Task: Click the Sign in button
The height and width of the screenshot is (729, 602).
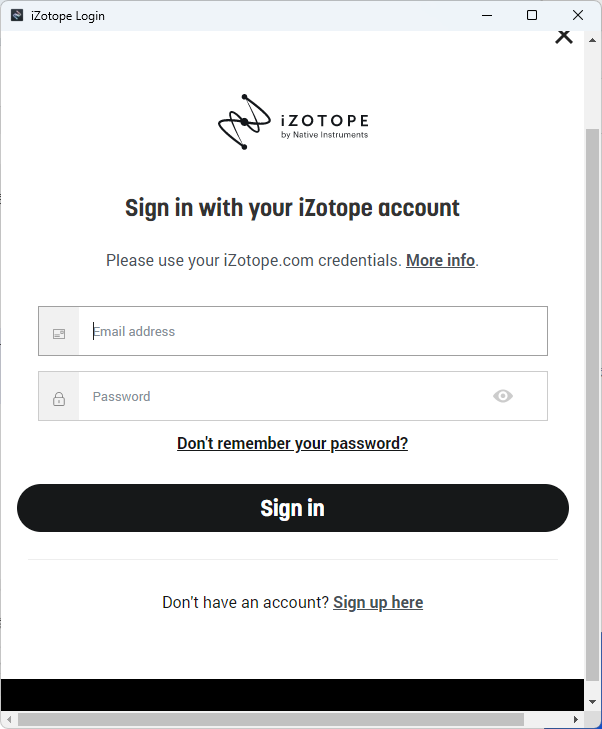Action: (x=293, y=508)
